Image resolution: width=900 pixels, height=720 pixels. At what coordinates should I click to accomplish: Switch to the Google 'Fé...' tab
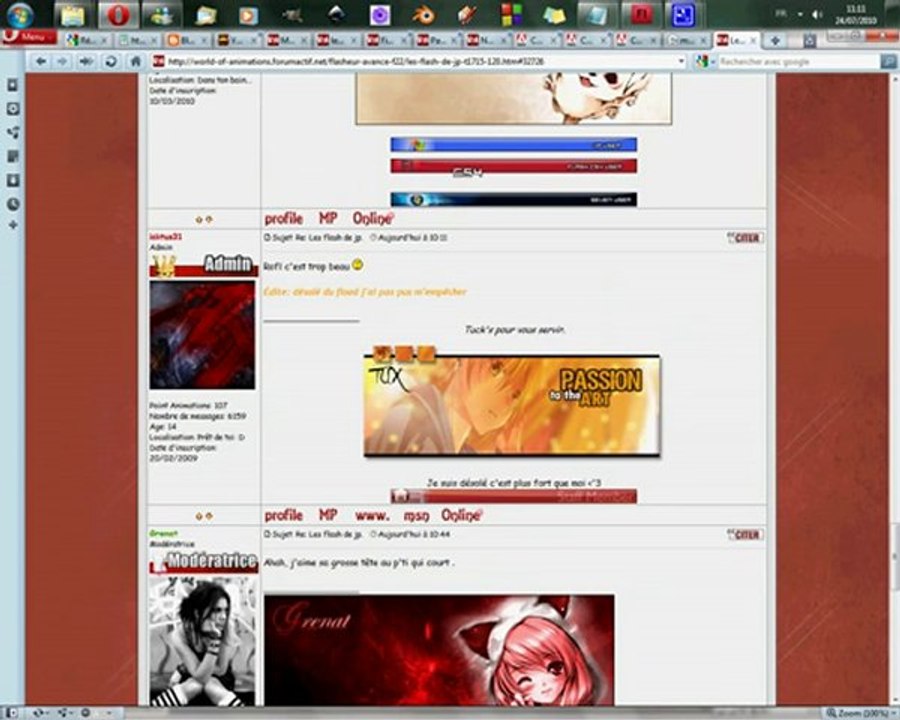pyautogui.click(x=88, y=40)
